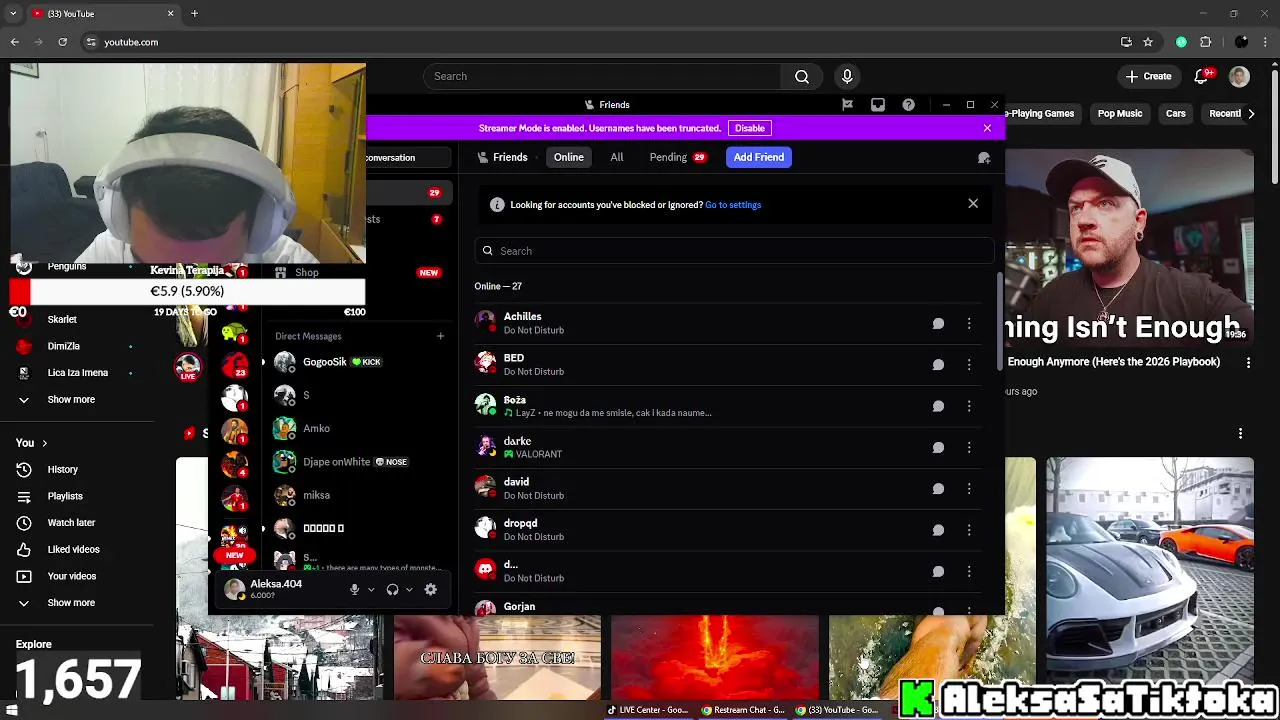Open LIVE Center taskbar item
The width and height of the screenshot is (1280, 720).
click(648, 710)
